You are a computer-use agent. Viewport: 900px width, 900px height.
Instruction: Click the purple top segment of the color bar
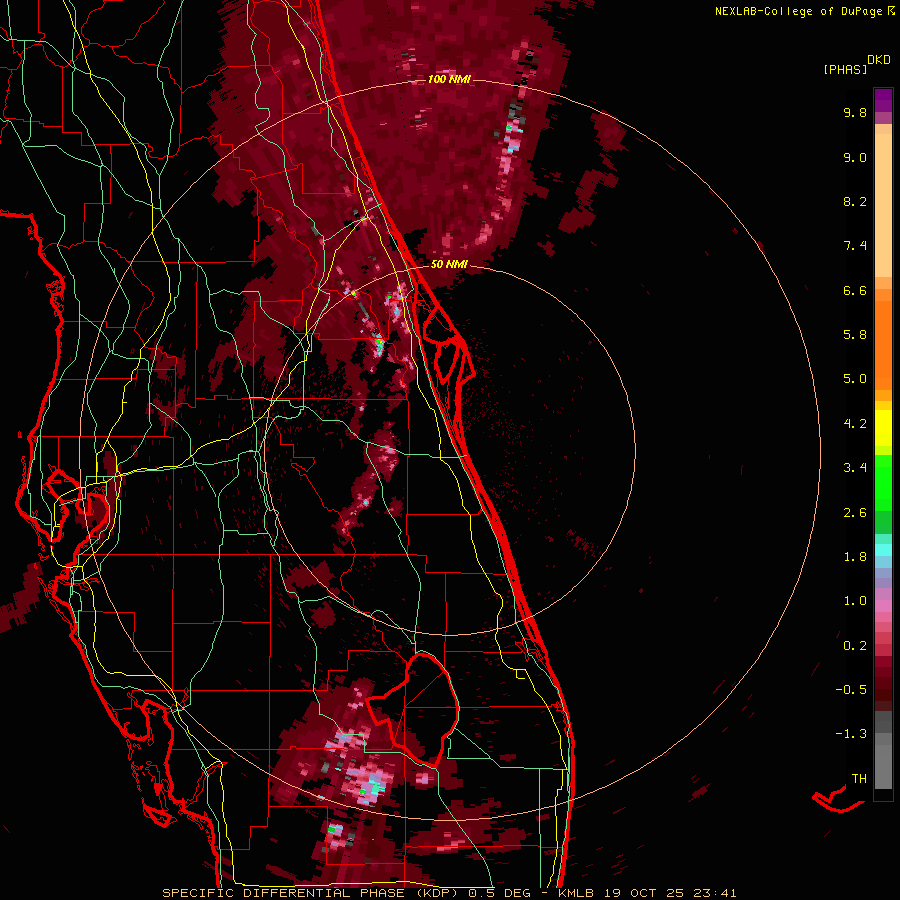(x=883, y=100)
